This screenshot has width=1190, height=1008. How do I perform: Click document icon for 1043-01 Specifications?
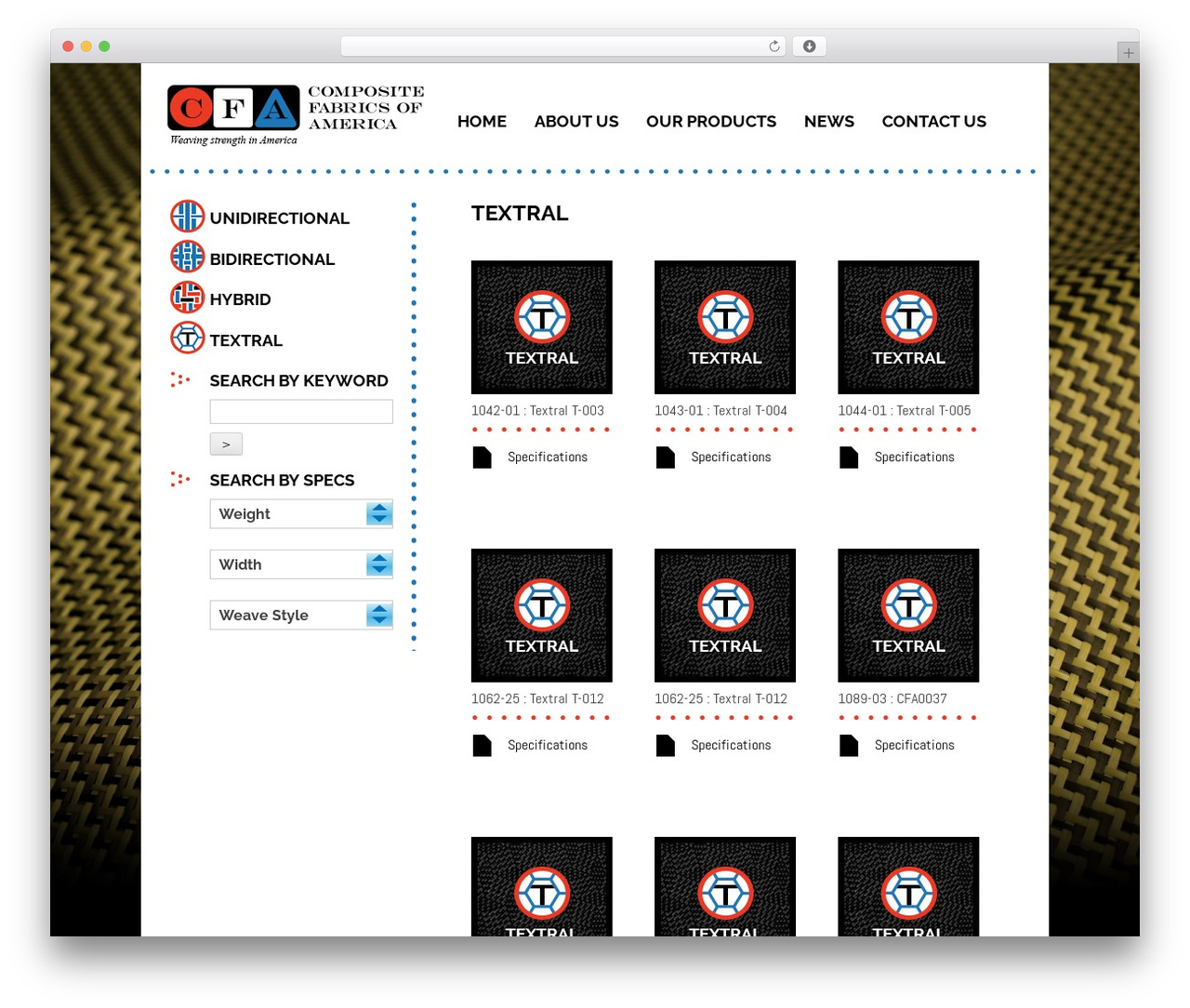click(665, 458)
